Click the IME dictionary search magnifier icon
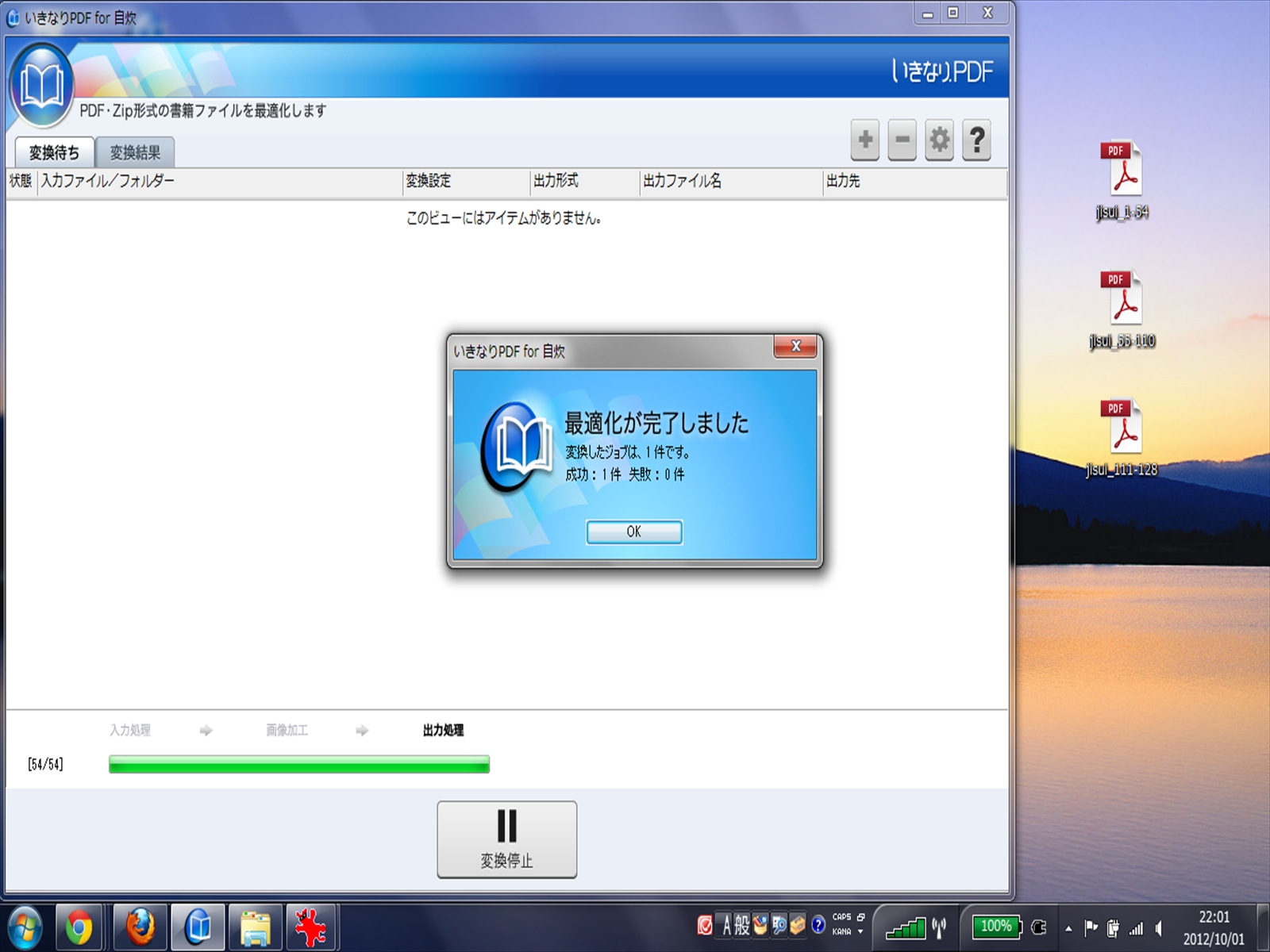This screenshot has width=1270, height=952. [779, 926]
